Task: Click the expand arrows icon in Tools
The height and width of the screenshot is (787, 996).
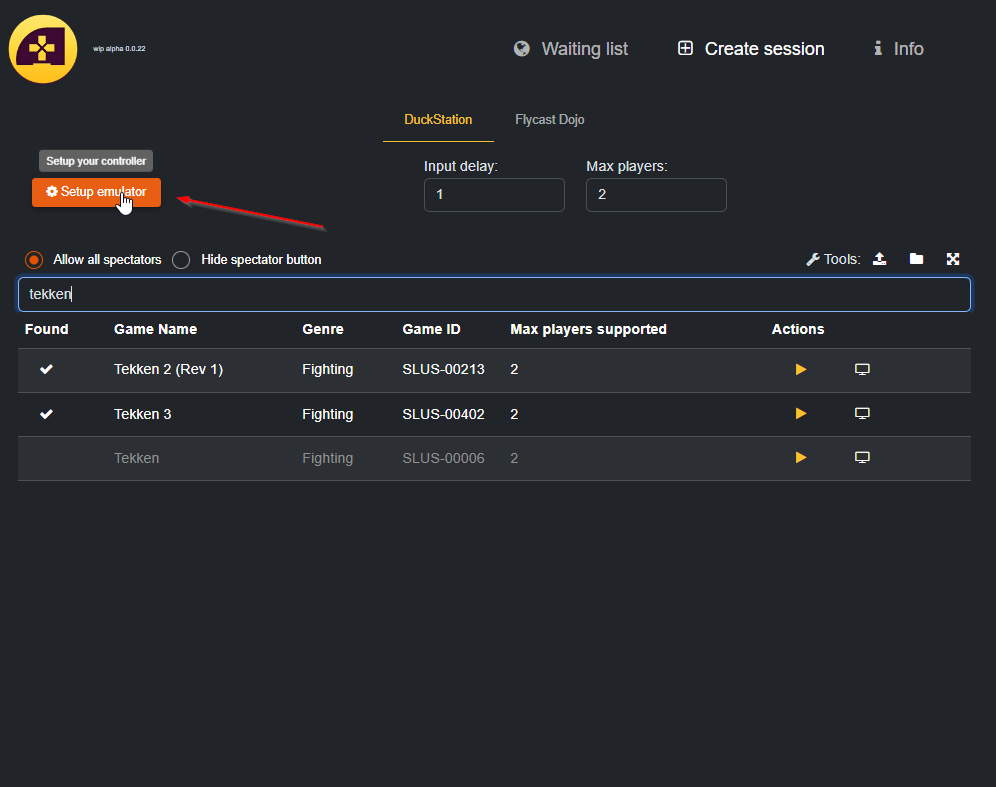Action: (953, 259)
